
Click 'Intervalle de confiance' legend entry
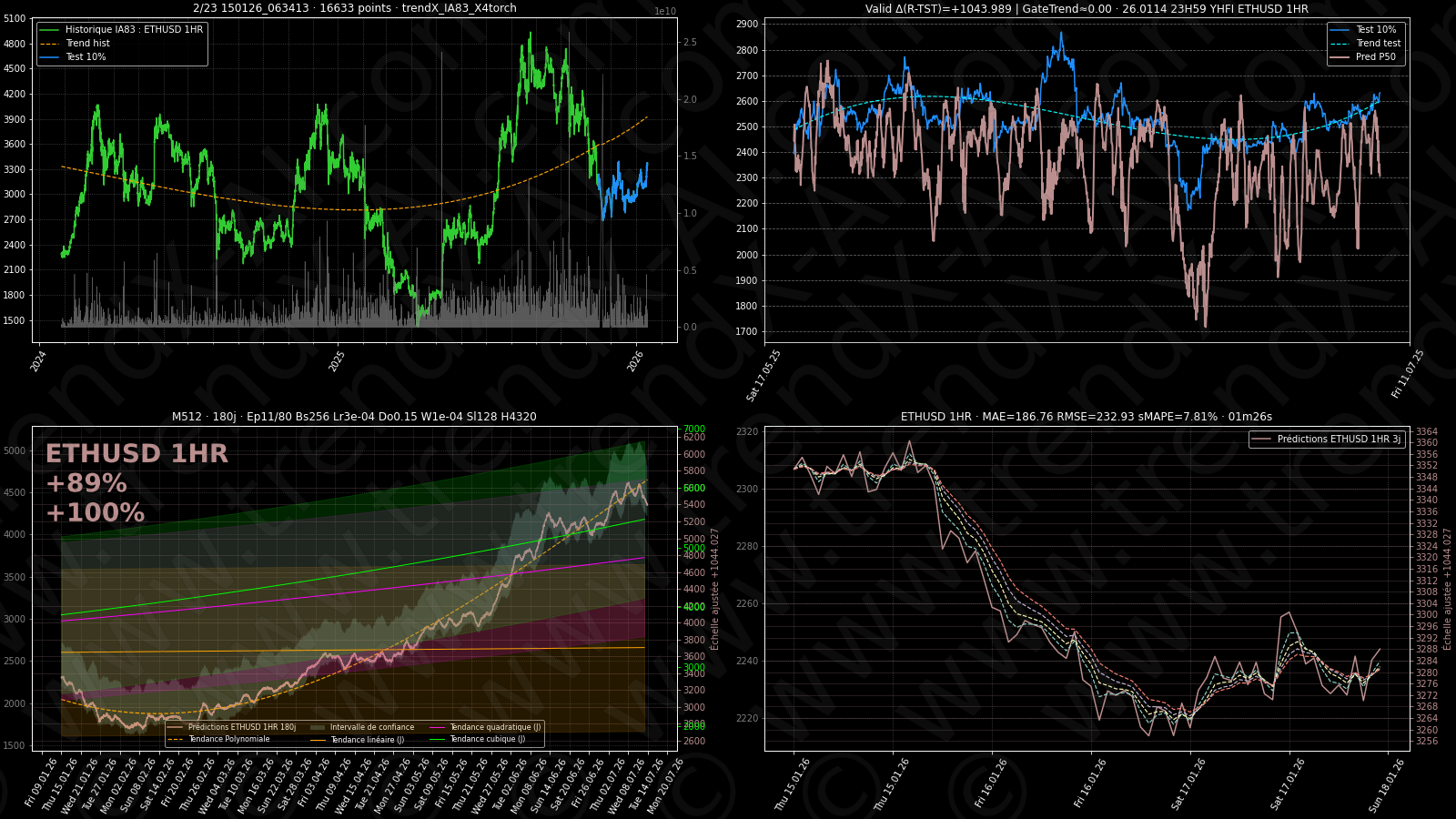[371, 727]
